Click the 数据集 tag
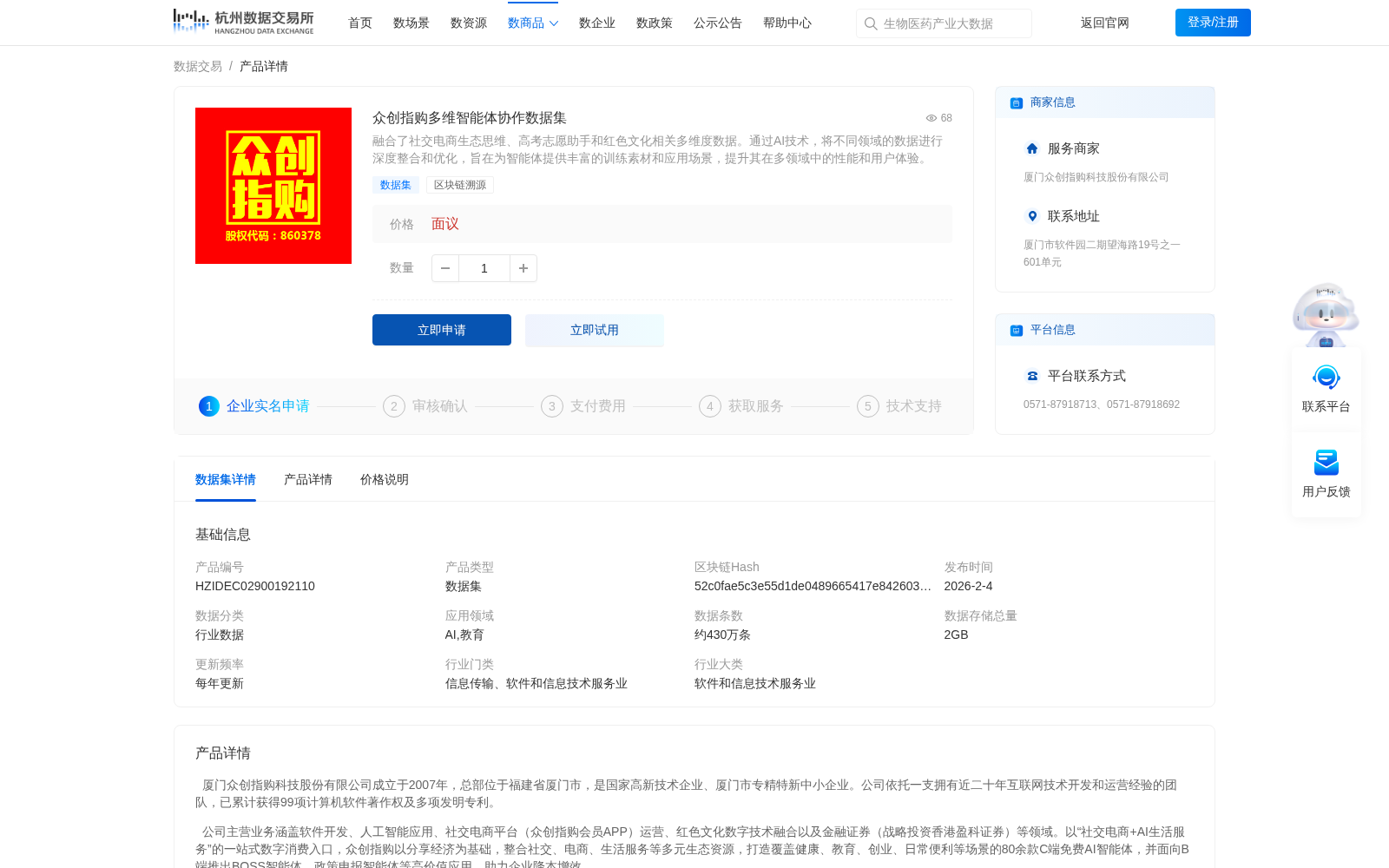Viewport: 1389px width, 868px height. pyautogui.click(x=396, y=185)
